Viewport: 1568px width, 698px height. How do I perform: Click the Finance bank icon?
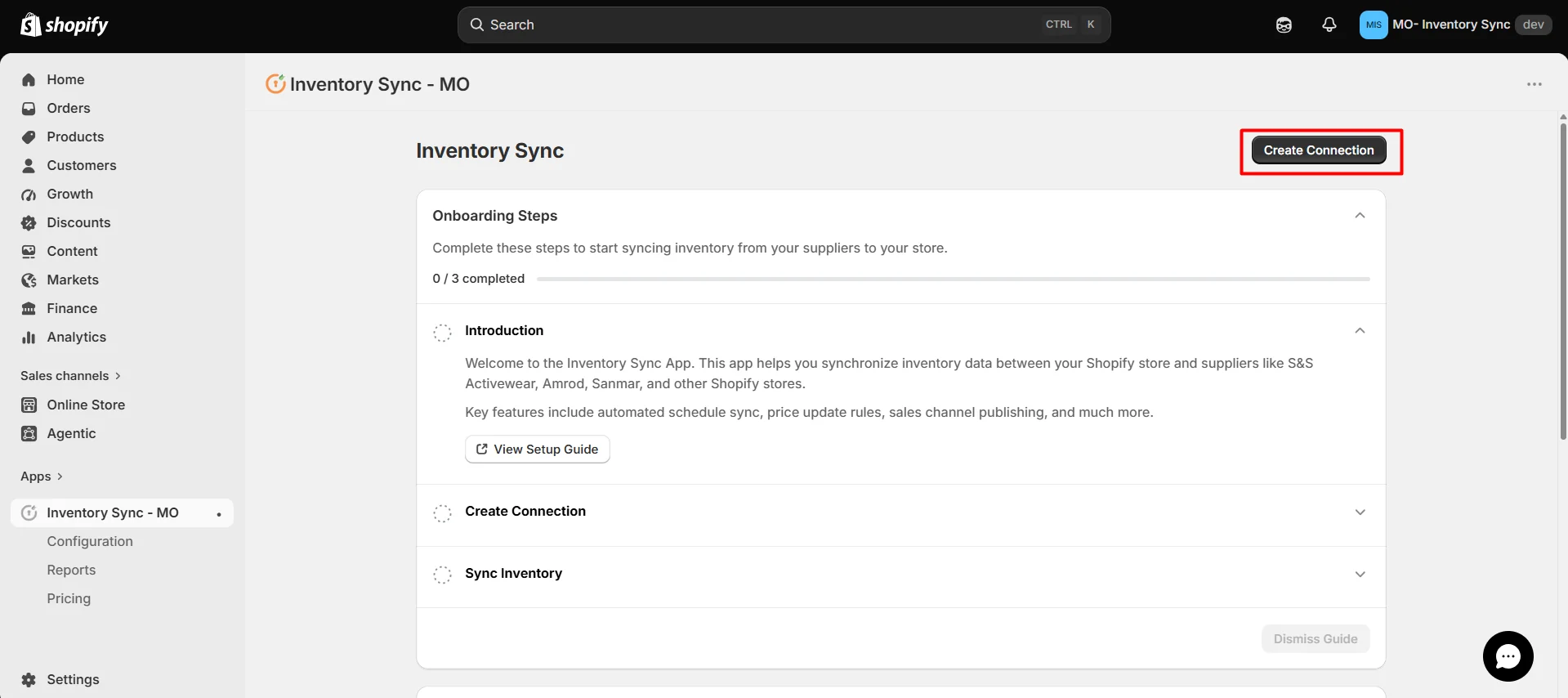point(29,308)
